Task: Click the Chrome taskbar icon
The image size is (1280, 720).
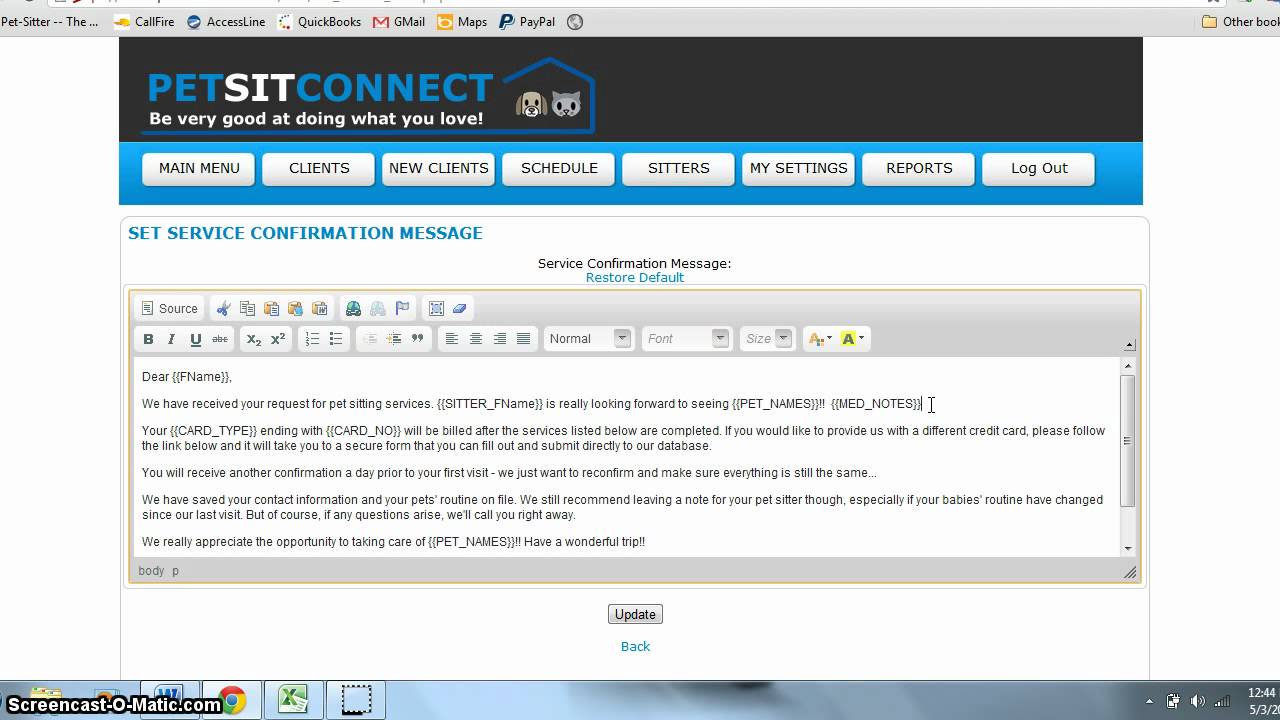Action: 232,700
